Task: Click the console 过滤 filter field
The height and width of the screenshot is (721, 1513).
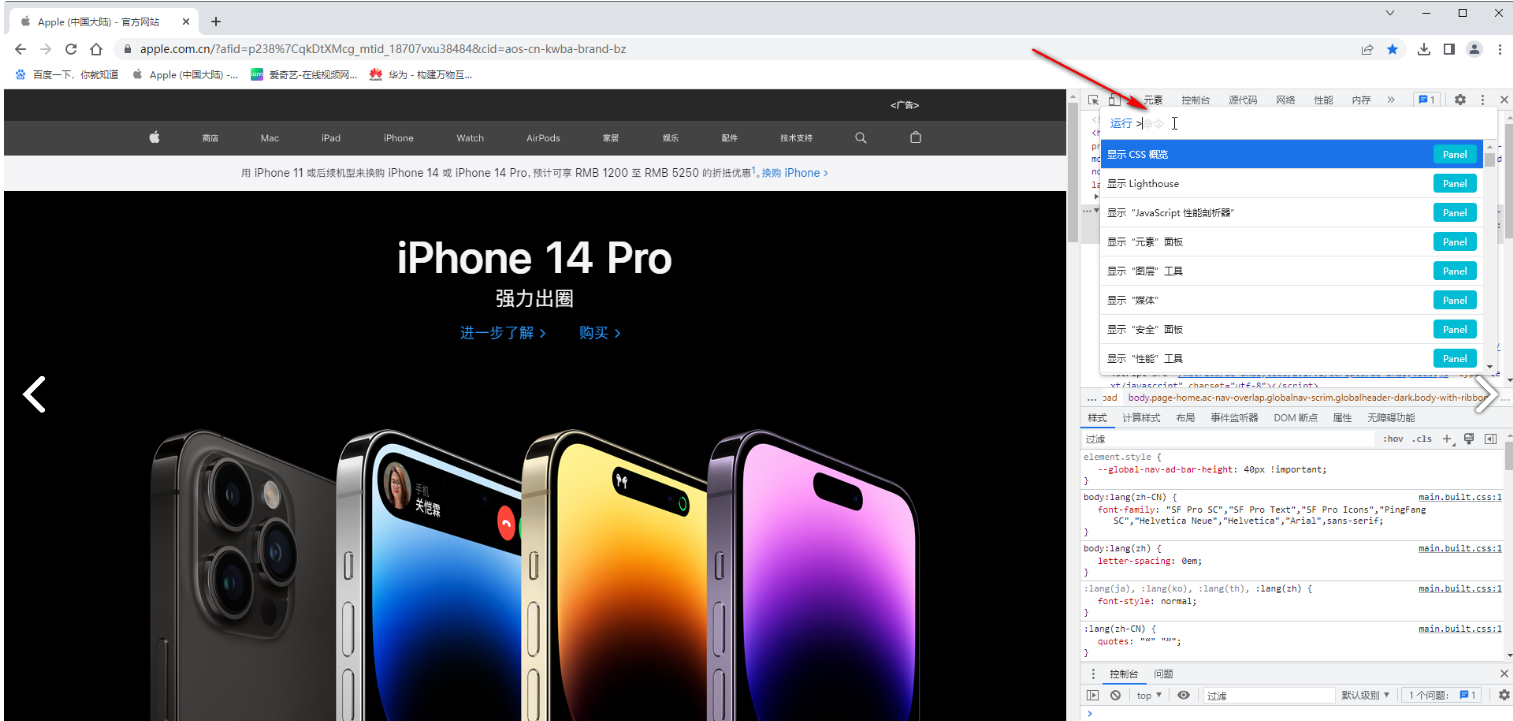Action: pyautogui.click(x=1268, y=695)
